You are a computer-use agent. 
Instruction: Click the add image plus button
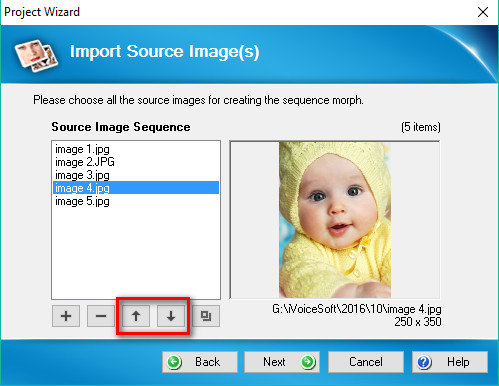[66, 316]
